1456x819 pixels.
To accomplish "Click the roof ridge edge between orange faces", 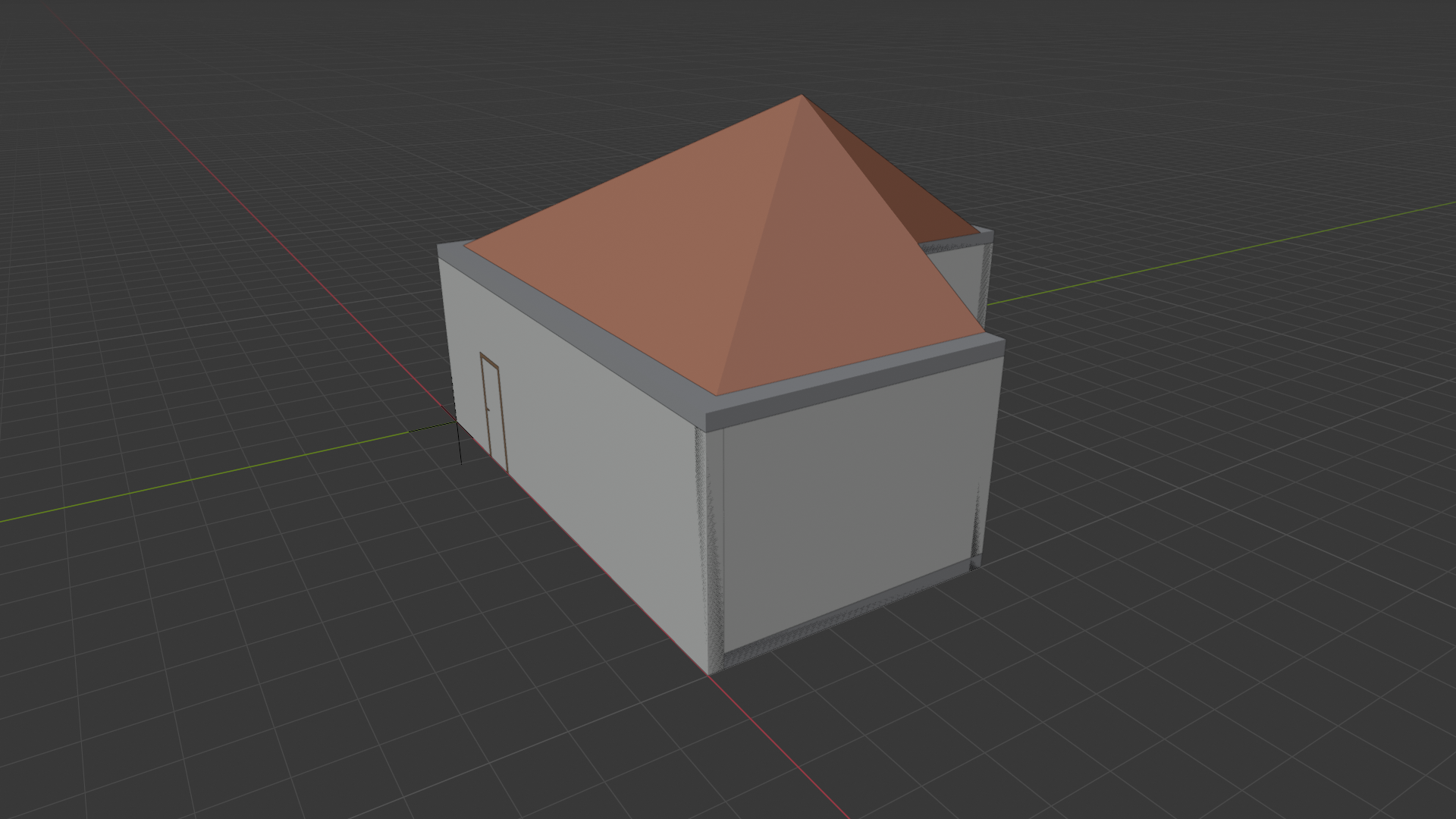I will click(758, 246).
